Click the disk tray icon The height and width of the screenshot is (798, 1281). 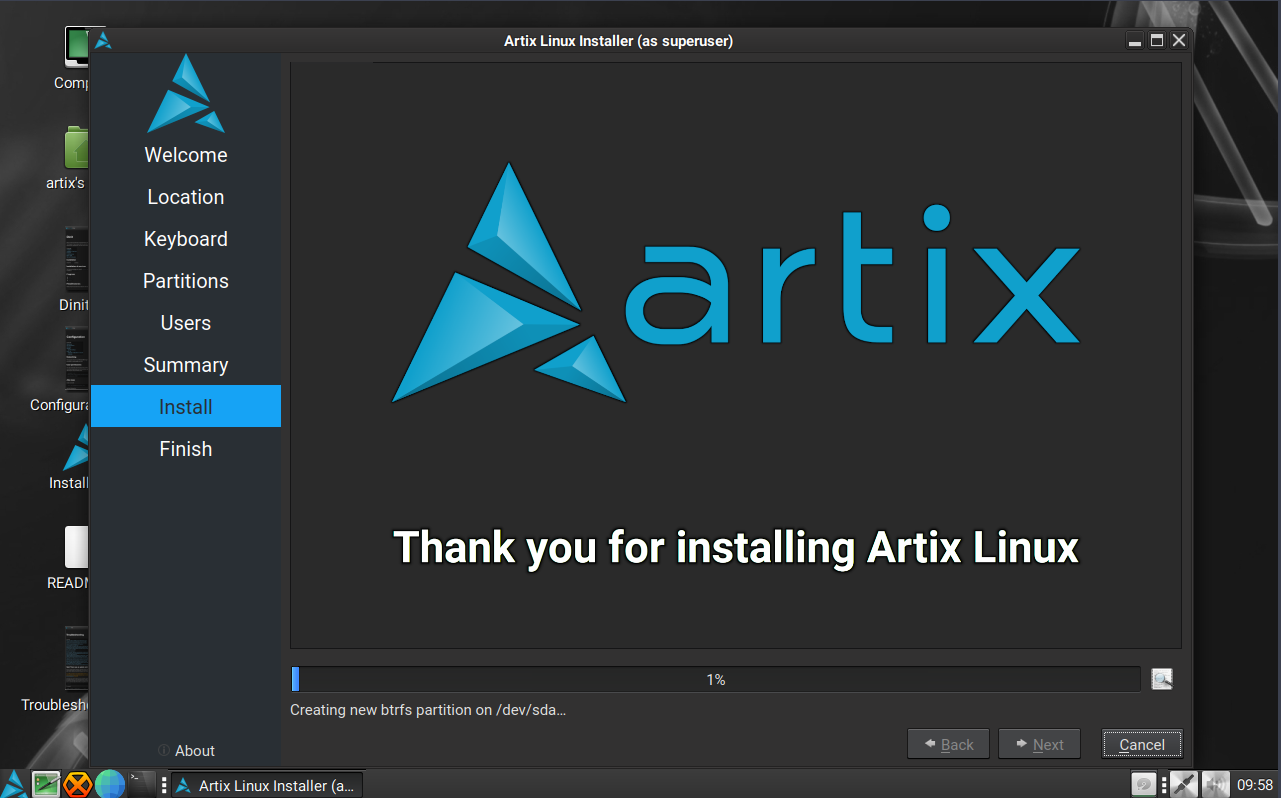(1144, 785)
